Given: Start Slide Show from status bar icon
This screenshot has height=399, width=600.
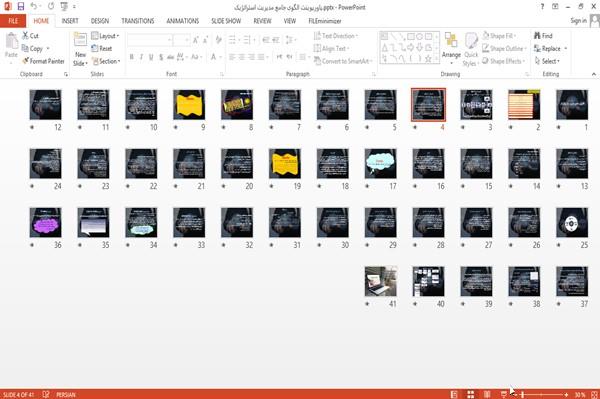Looking at the screenshot, I should pos(504,394).
